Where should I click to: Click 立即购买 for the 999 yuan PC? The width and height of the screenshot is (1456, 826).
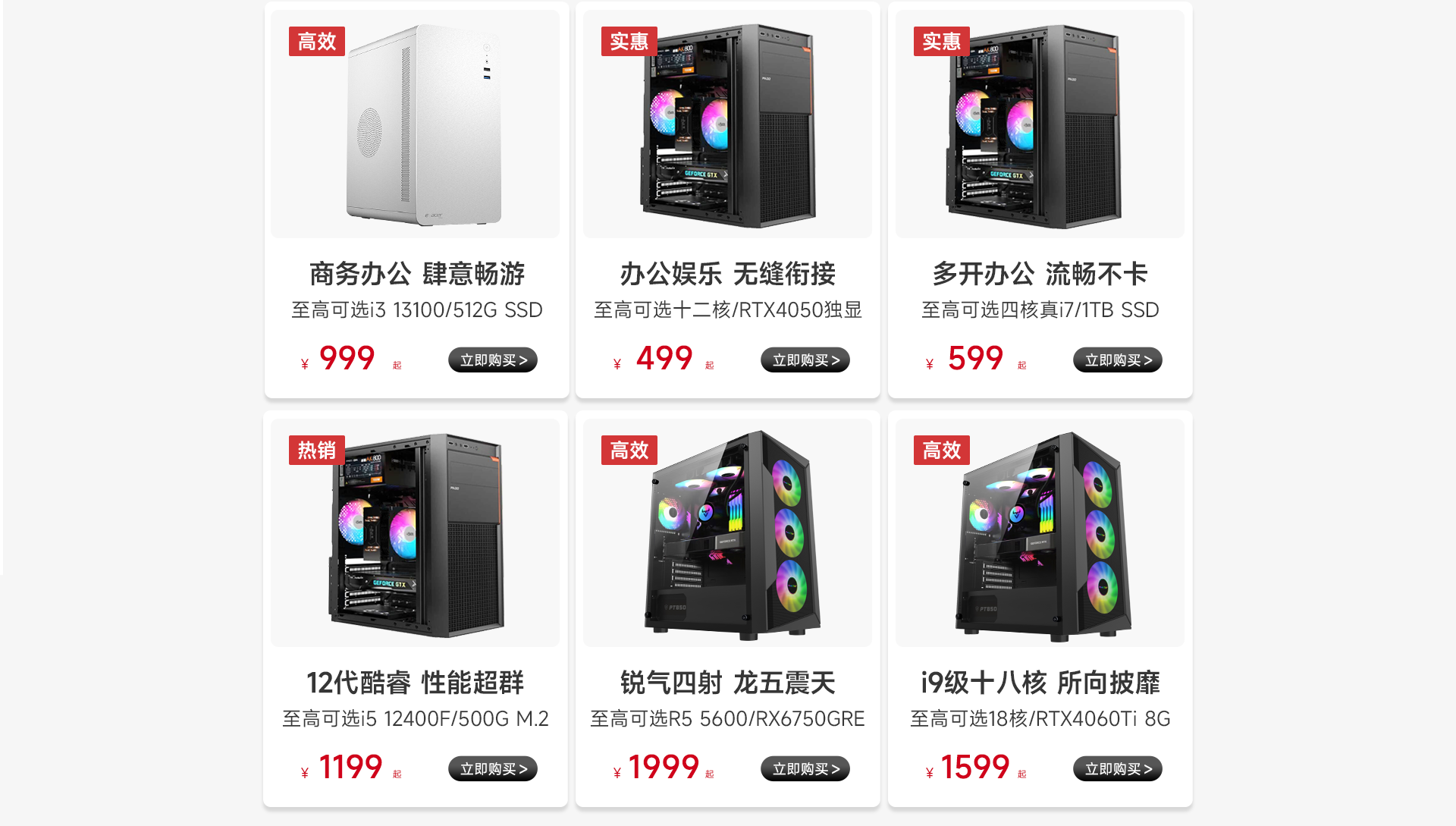click(493, 360)
